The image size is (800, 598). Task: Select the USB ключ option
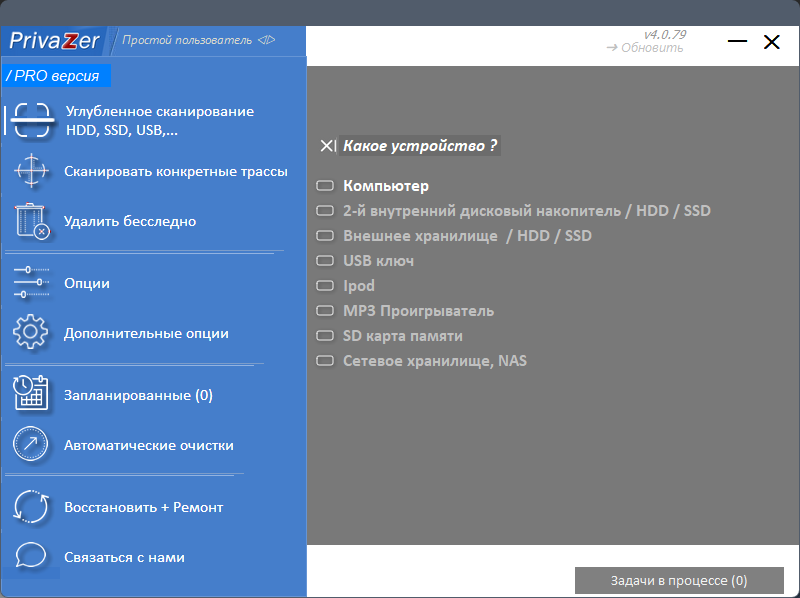point(365,261)
